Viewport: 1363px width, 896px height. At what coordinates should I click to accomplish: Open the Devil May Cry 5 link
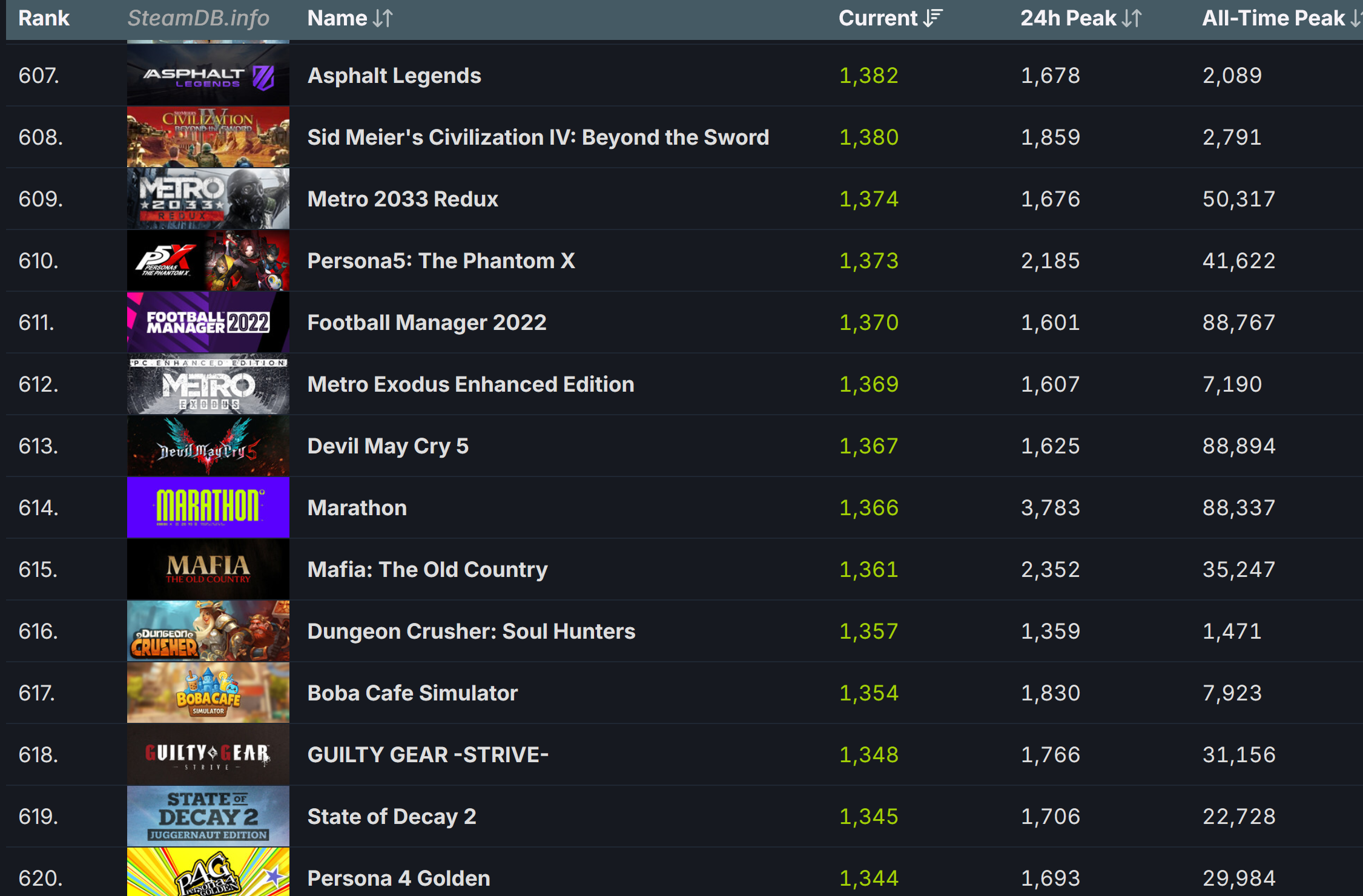click(388, 446)
